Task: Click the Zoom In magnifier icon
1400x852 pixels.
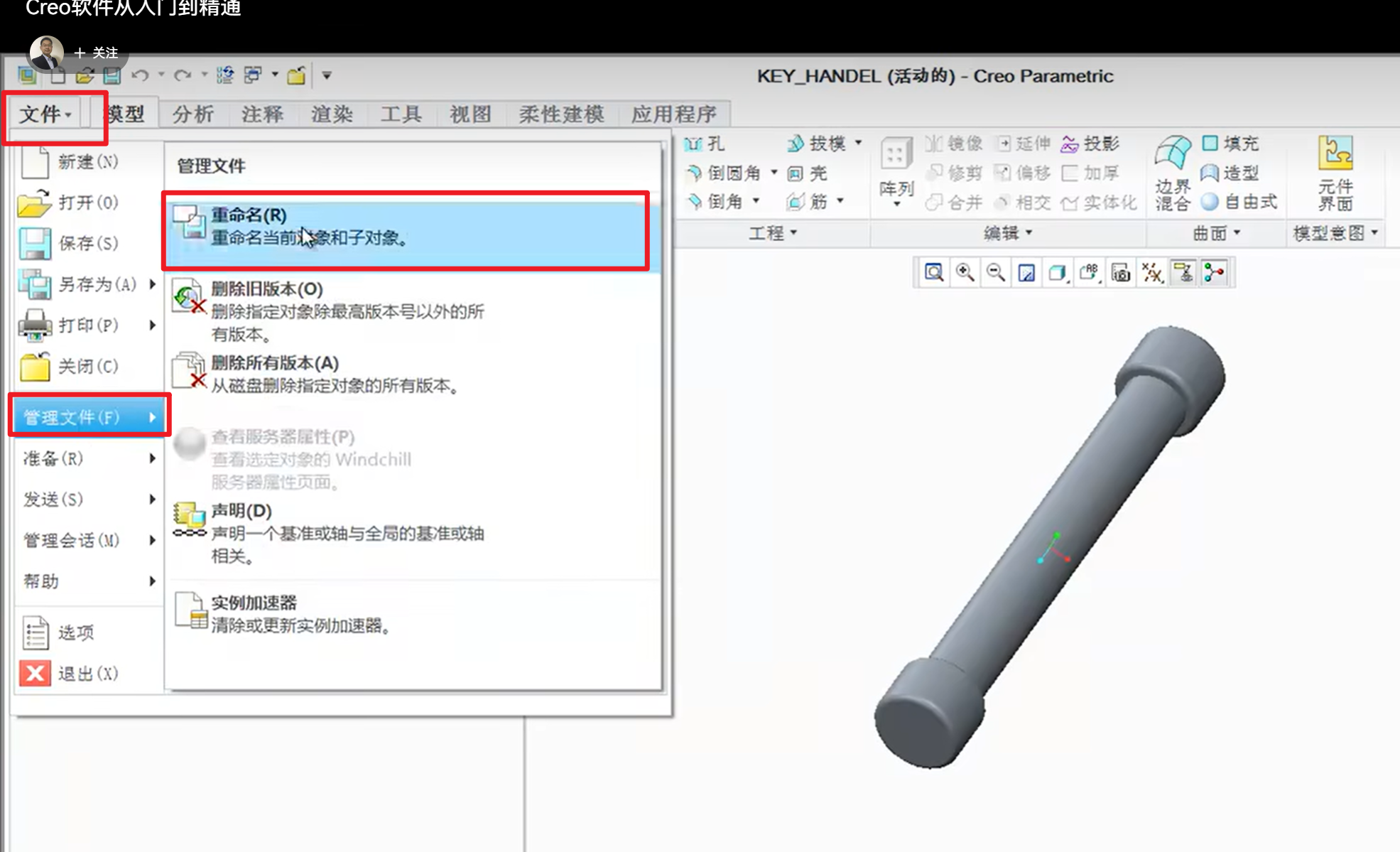Action: tap(965, 273)
